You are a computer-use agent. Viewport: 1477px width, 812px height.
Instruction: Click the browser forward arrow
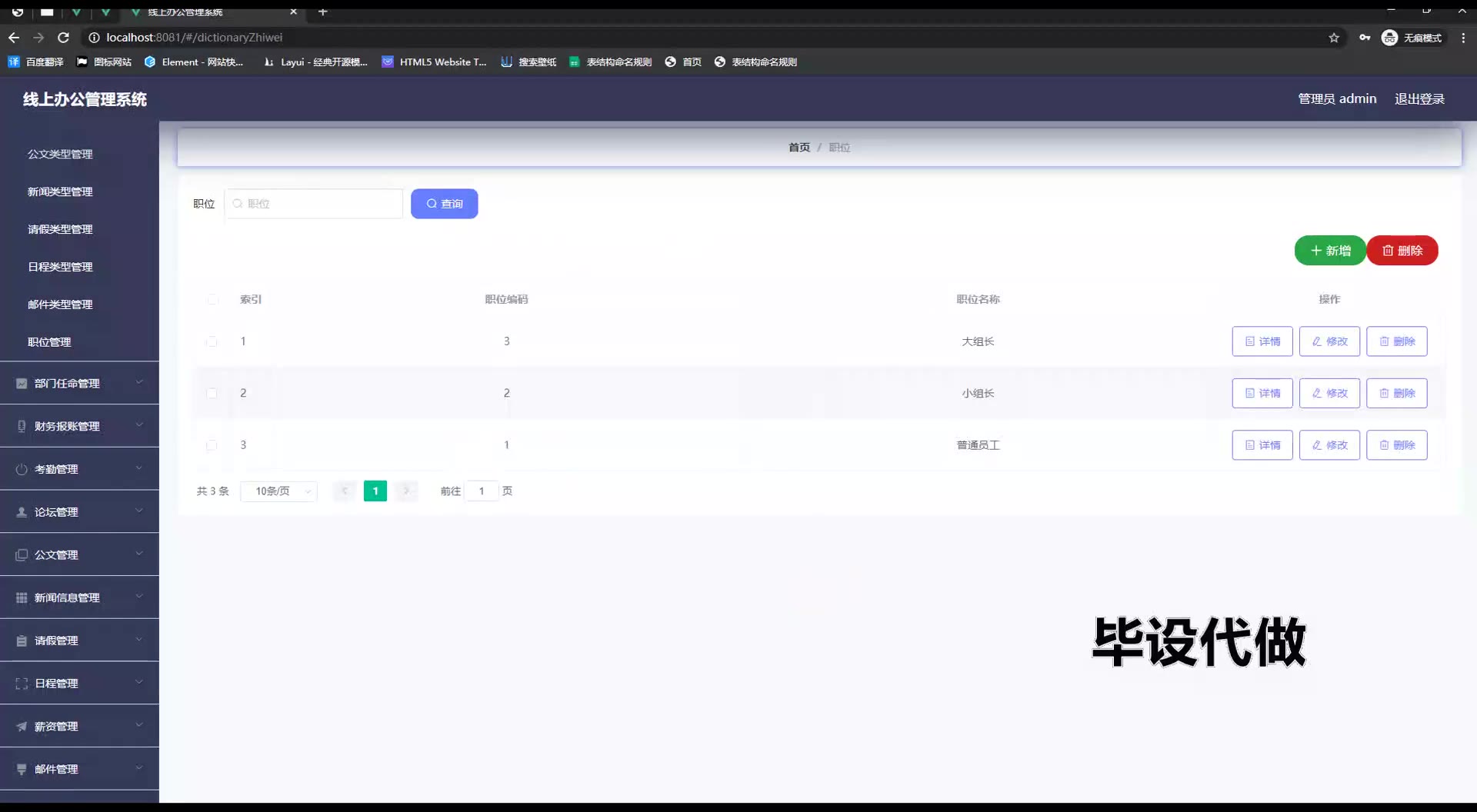[x=38, y=37]
